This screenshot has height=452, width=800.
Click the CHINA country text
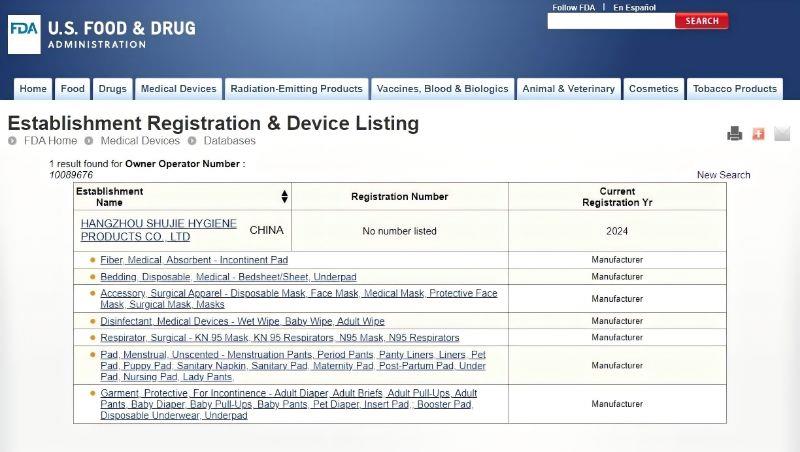click(266, 230)
